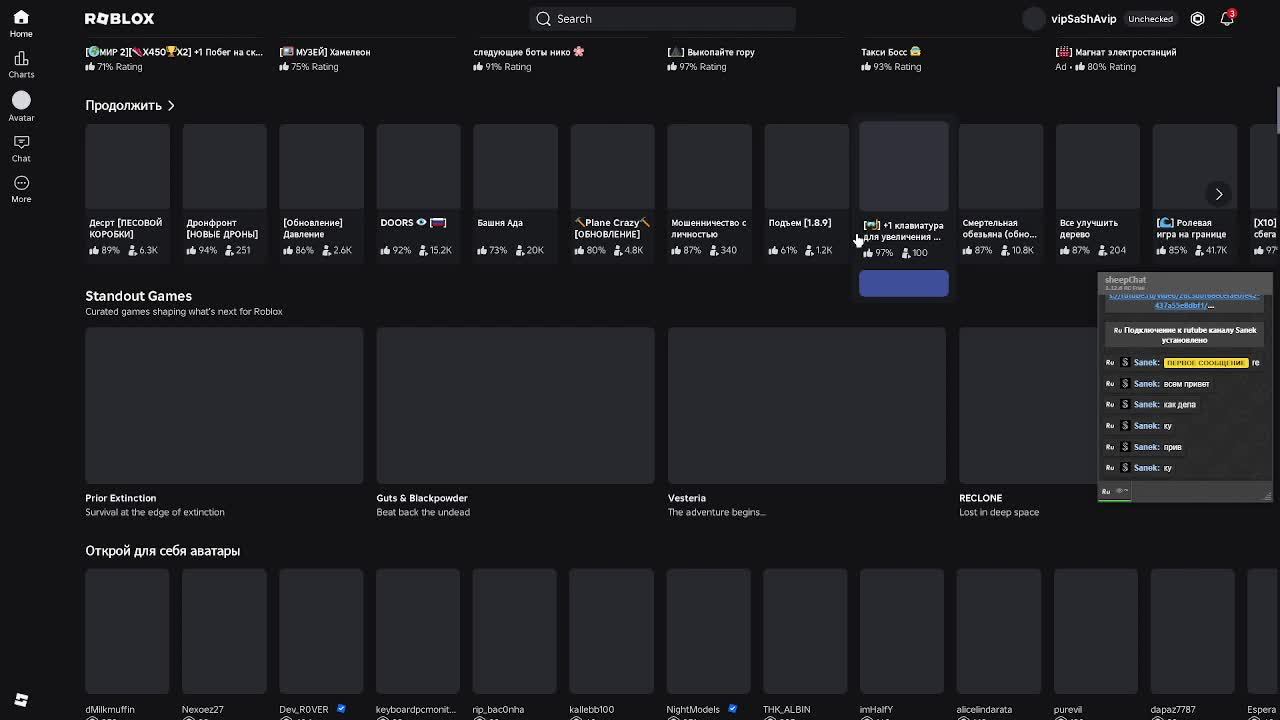This screenshot has width=1280, height=720.
Task: Click the page vertical scrollbar
Action: pos(1277,110)
